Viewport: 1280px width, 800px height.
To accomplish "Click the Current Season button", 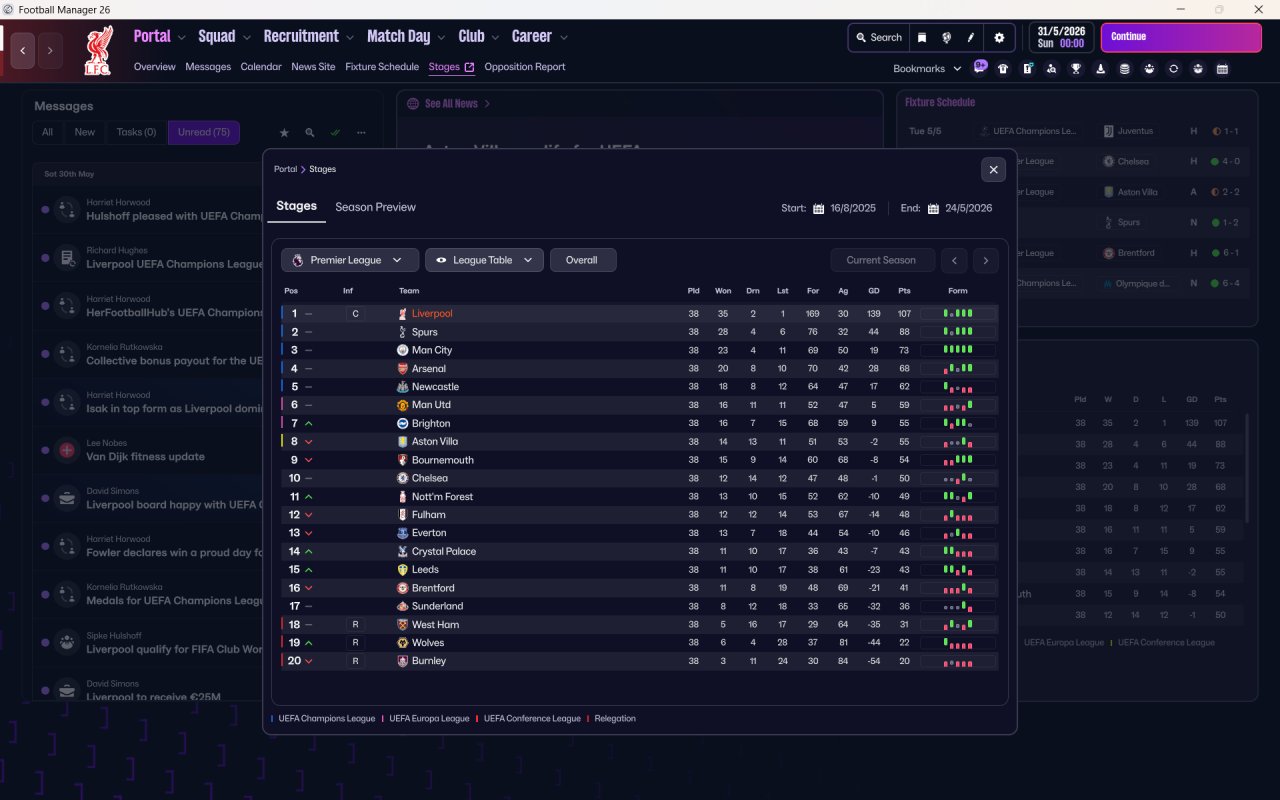I will click(882, 260).
